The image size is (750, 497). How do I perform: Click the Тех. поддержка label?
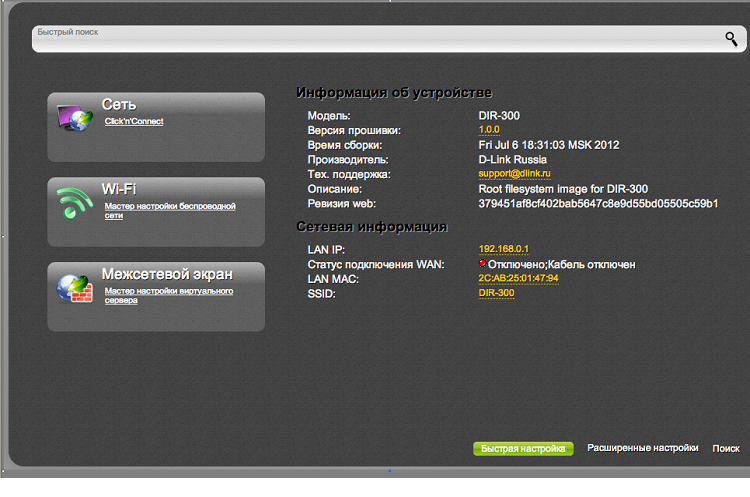[x=349, y=175]
